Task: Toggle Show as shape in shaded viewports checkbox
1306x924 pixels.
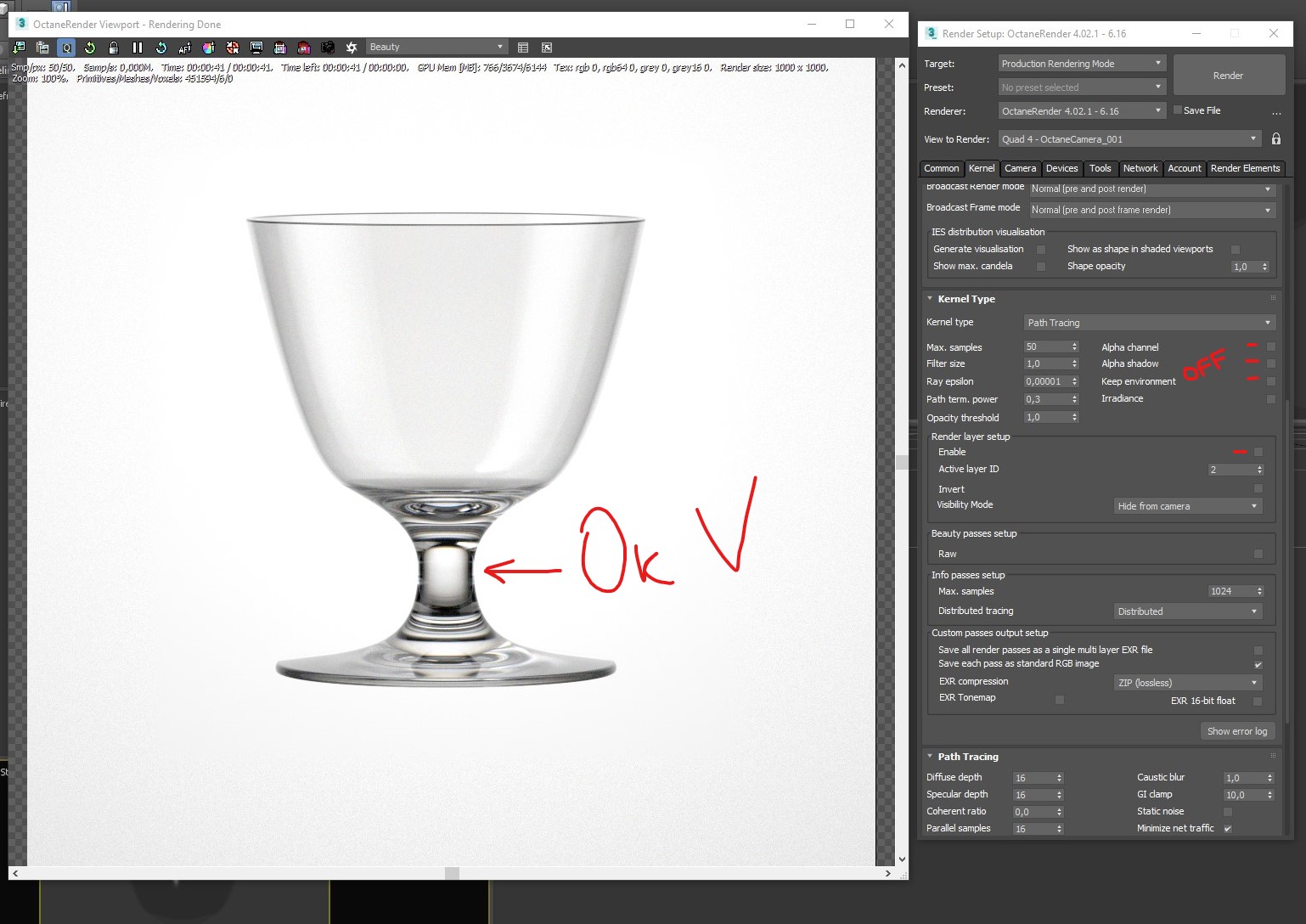Action: (1236, 250)
